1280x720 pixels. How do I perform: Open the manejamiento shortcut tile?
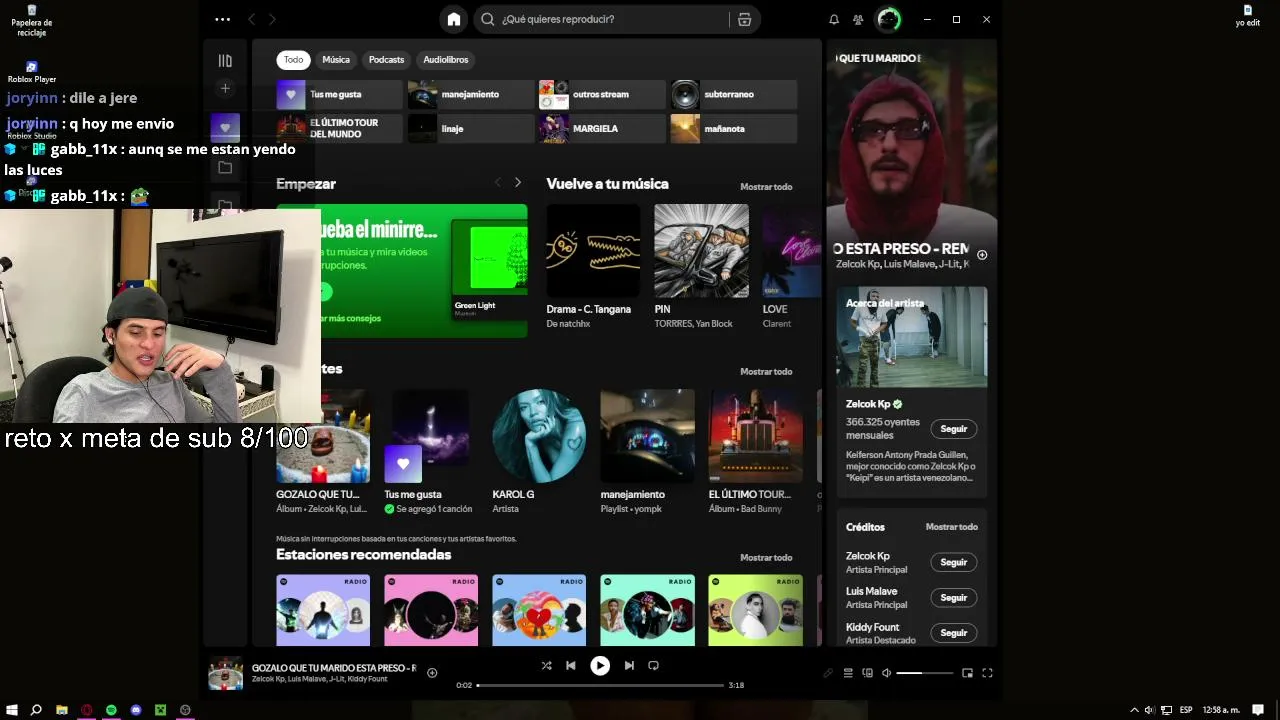(471, 94)
